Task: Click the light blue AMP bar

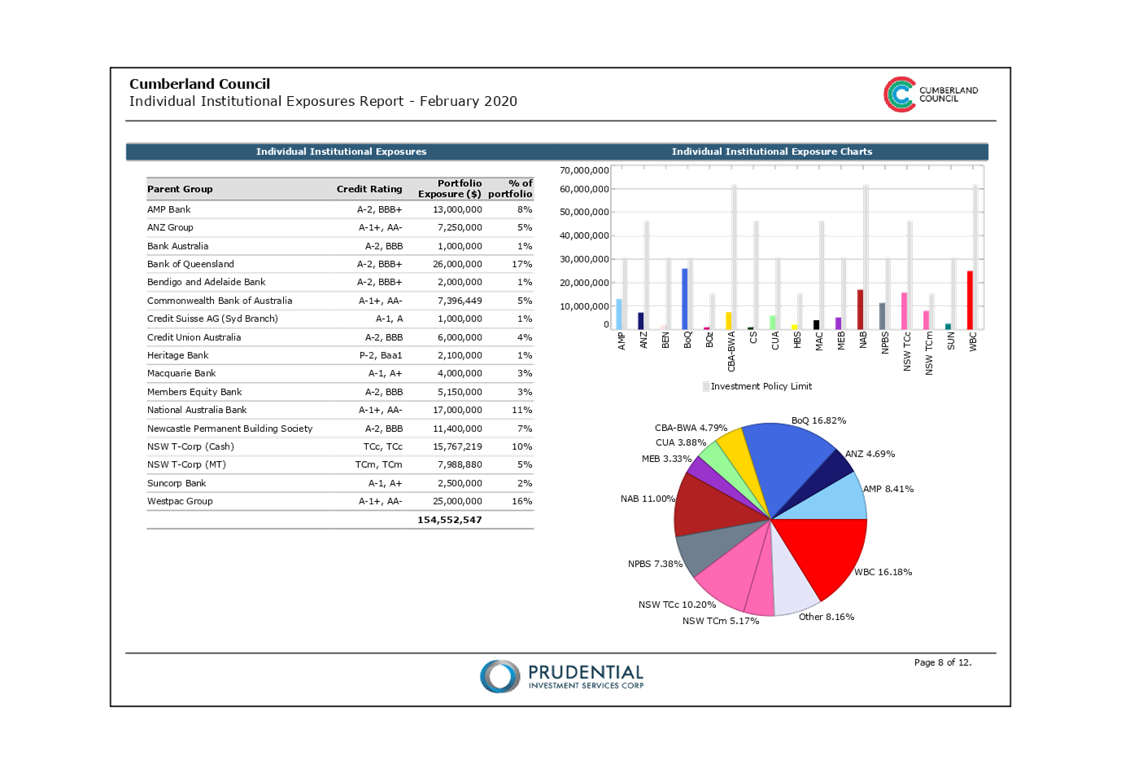Action: (619, 314)
